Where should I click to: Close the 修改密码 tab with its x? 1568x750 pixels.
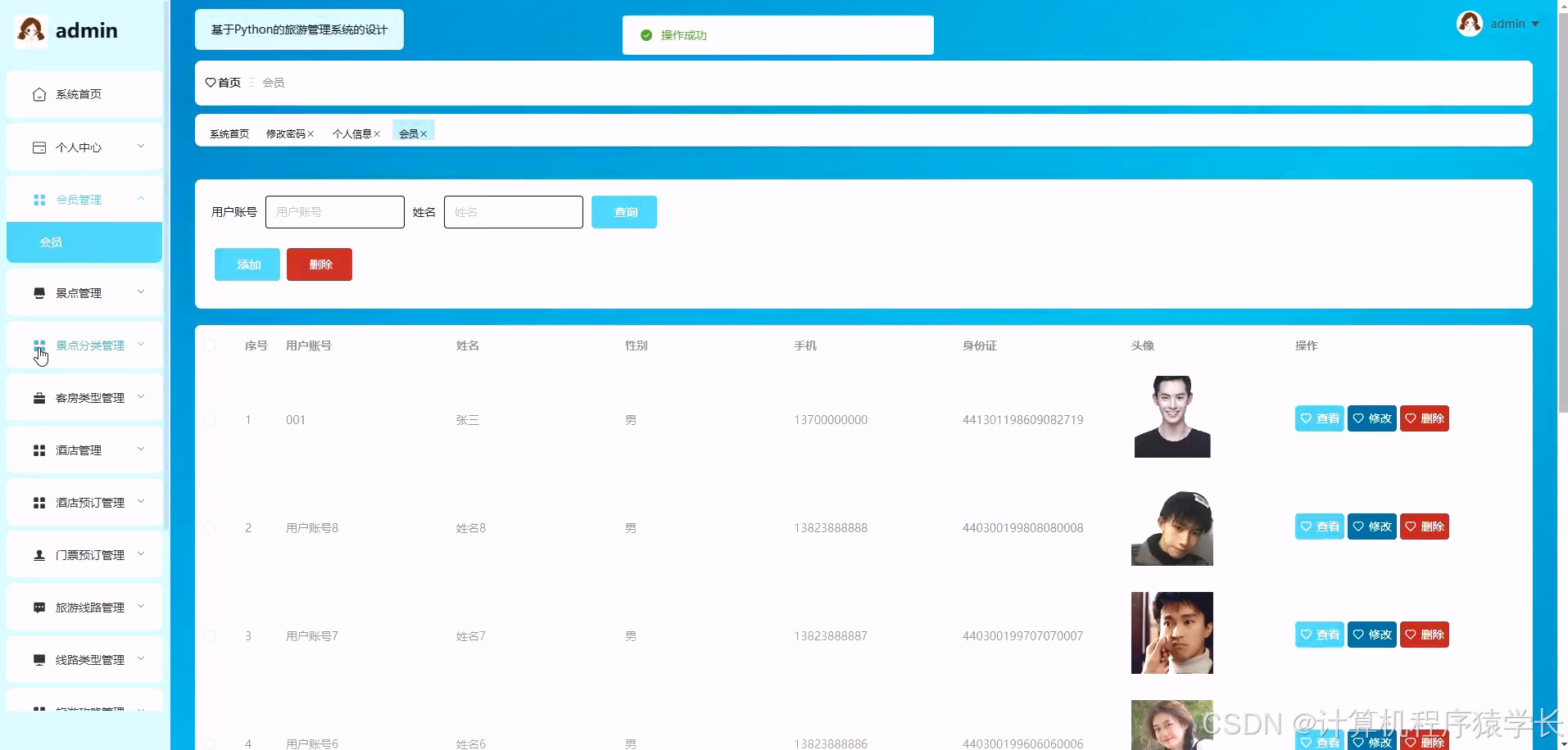coord(310,134)
